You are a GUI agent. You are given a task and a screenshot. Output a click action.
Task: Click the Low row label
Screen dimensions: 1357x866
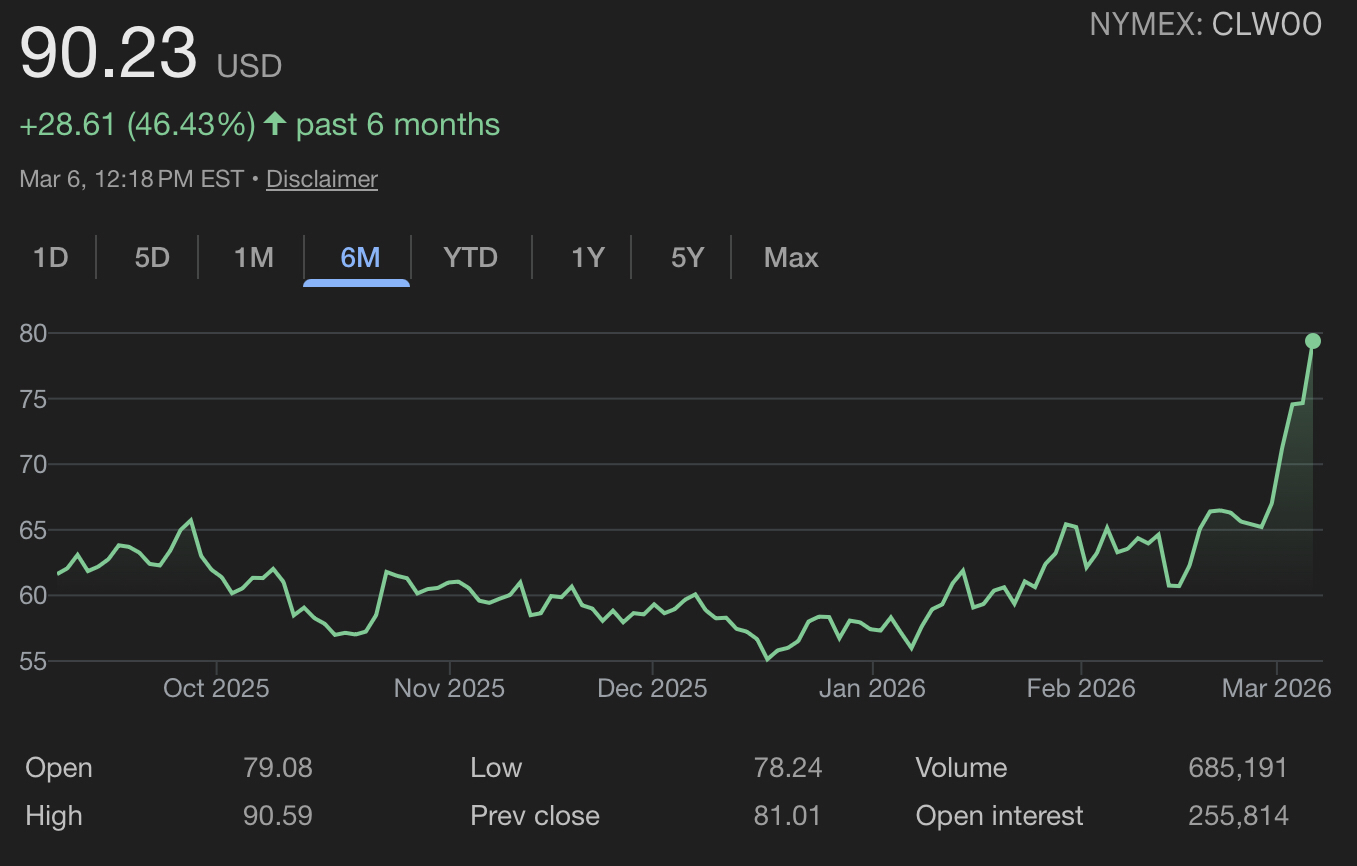(x=496, y=768)
